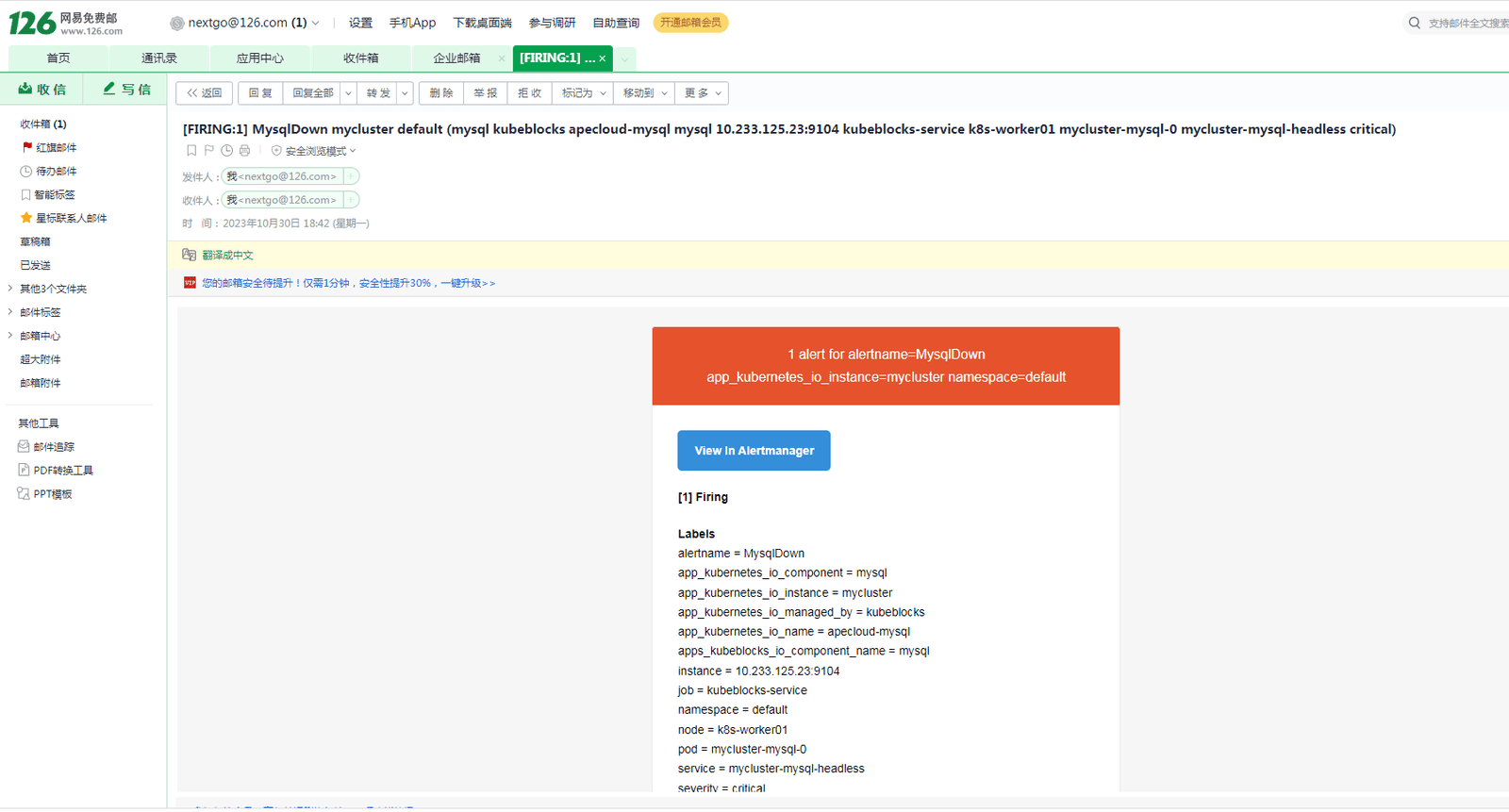Open 参与调研 in the top menu

coord(552,23)
